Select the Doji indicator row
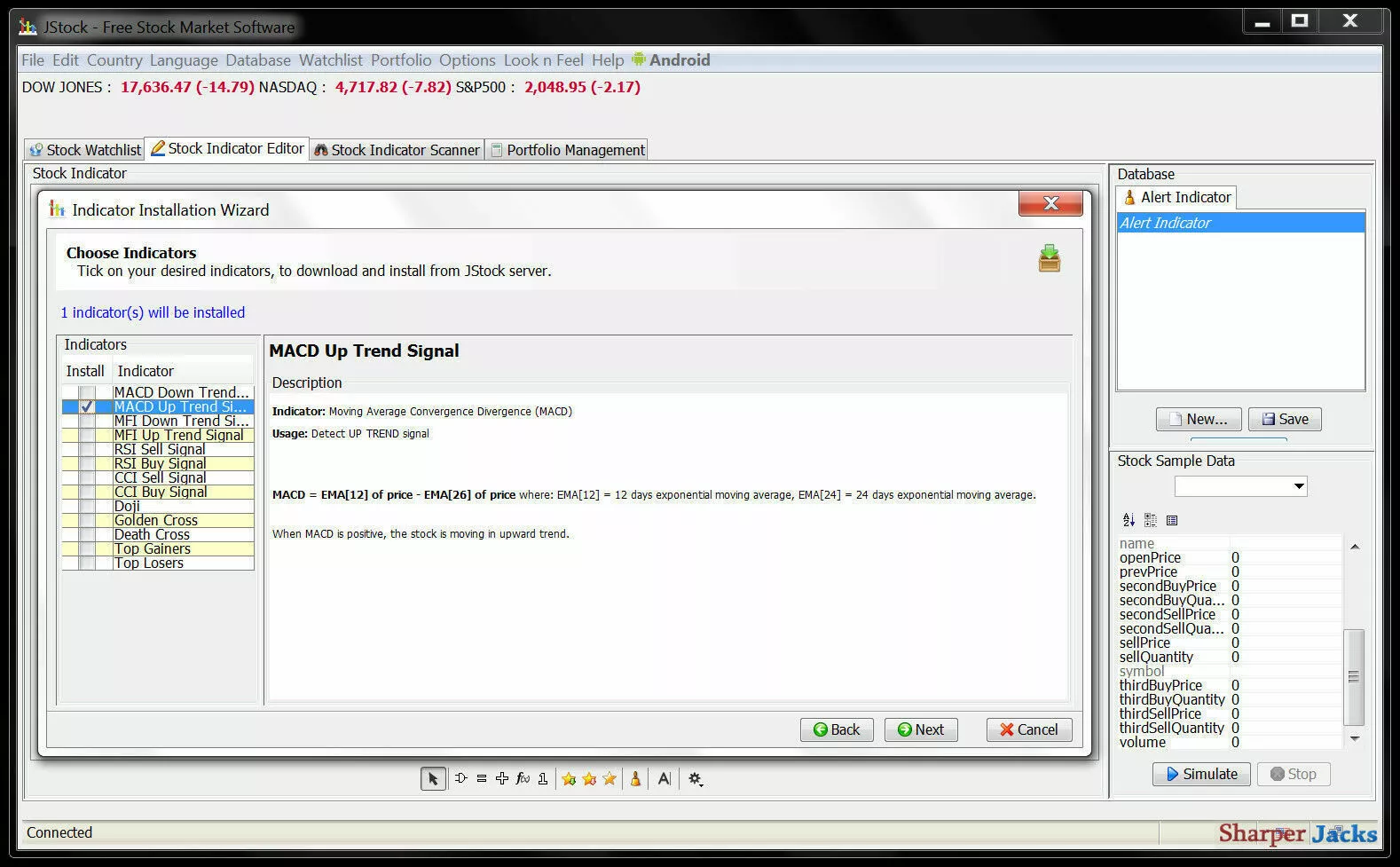Screen dimensions: 1400x867 158,506
